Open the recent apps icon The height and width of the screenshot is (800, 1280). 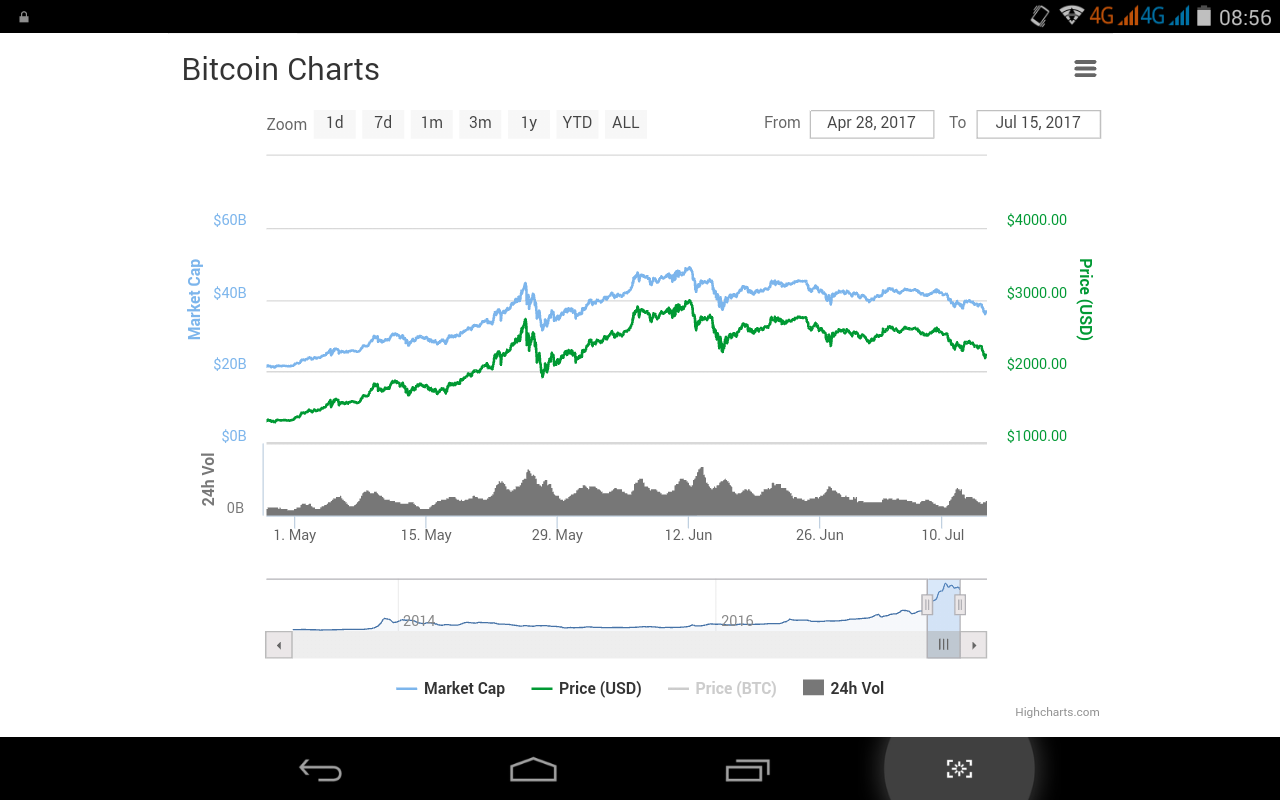point(747,769)
